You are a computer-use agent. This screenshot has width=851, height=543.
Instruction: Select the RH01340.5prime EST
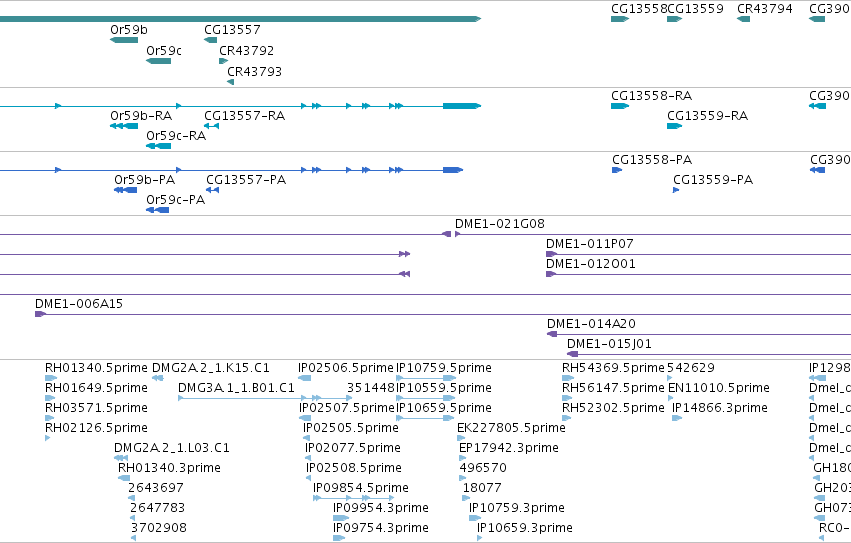click(51, 378)
